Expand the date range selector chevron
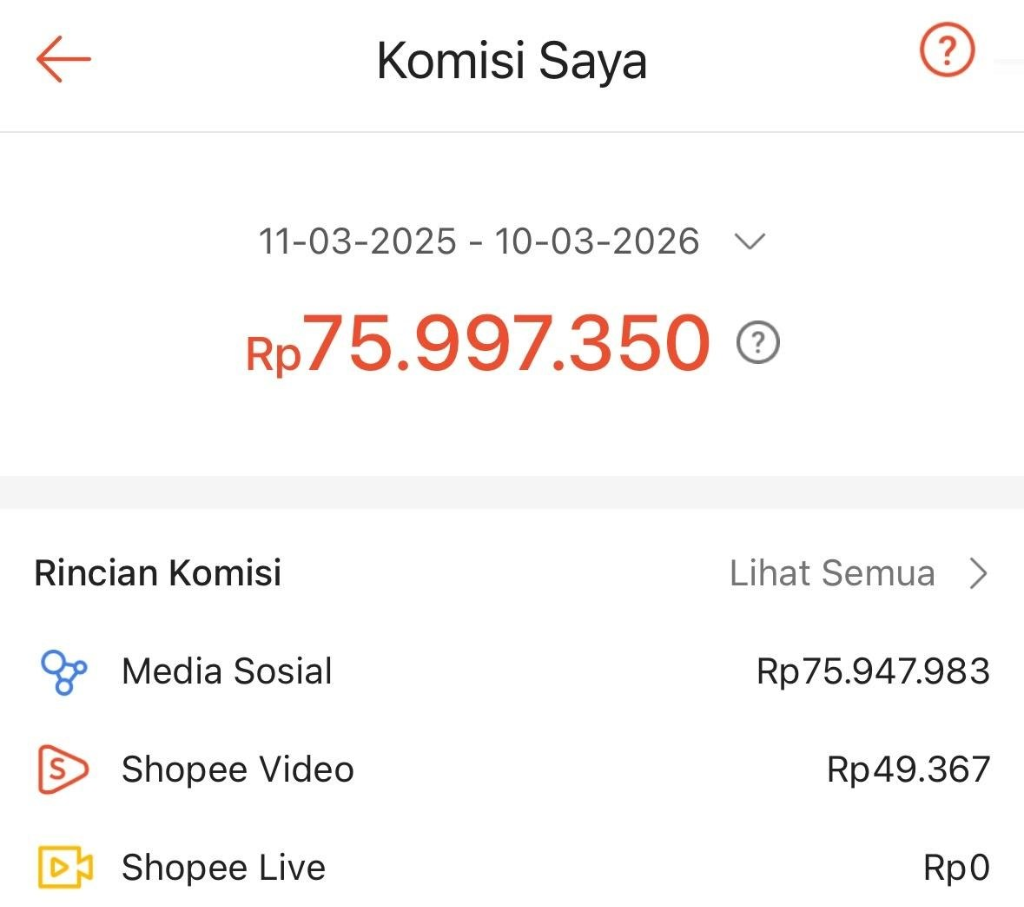1024x907 pixels. click(750, 241)
